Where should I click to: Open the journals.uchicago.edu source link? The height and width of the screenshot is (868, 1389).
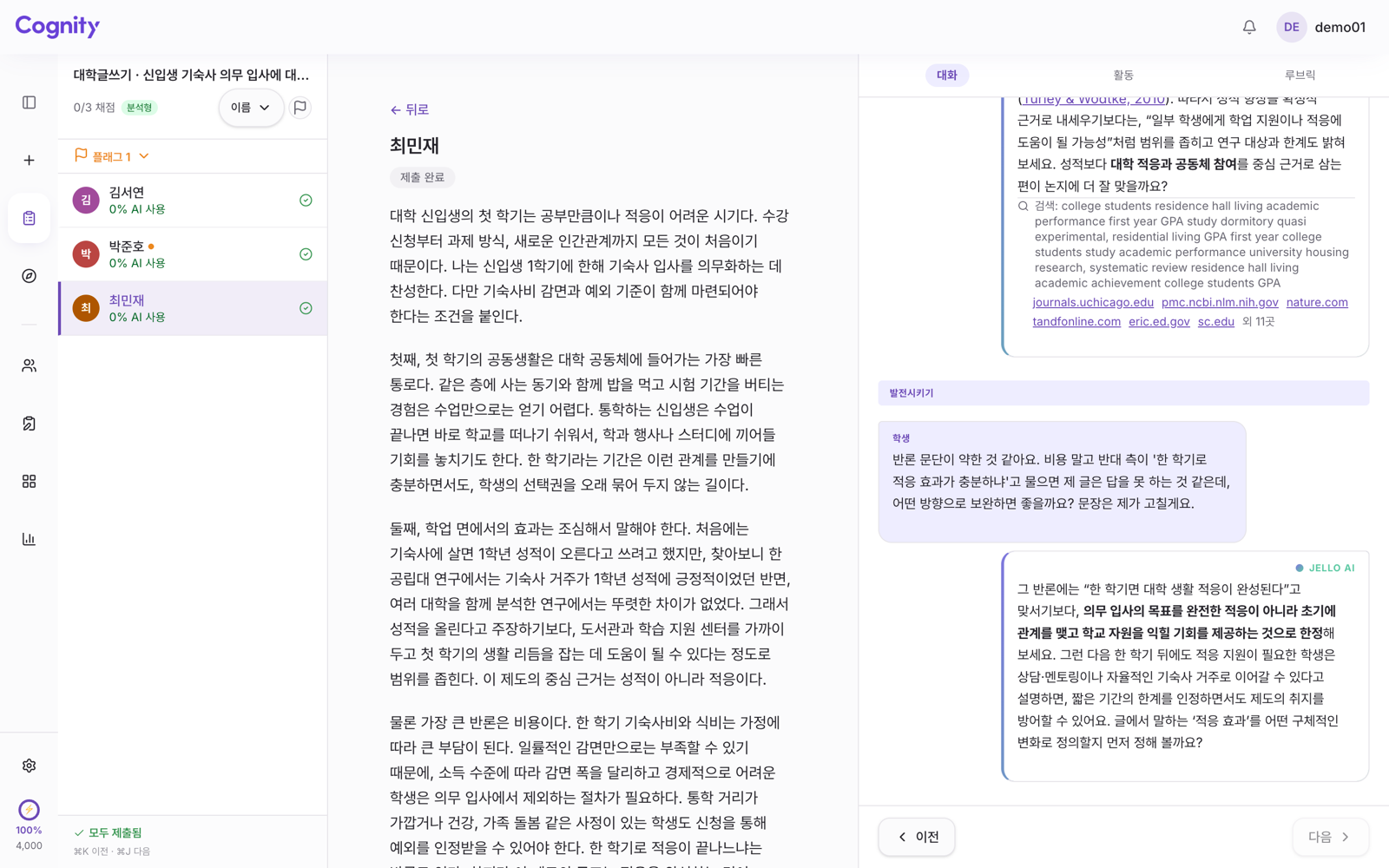point(1093,302)
